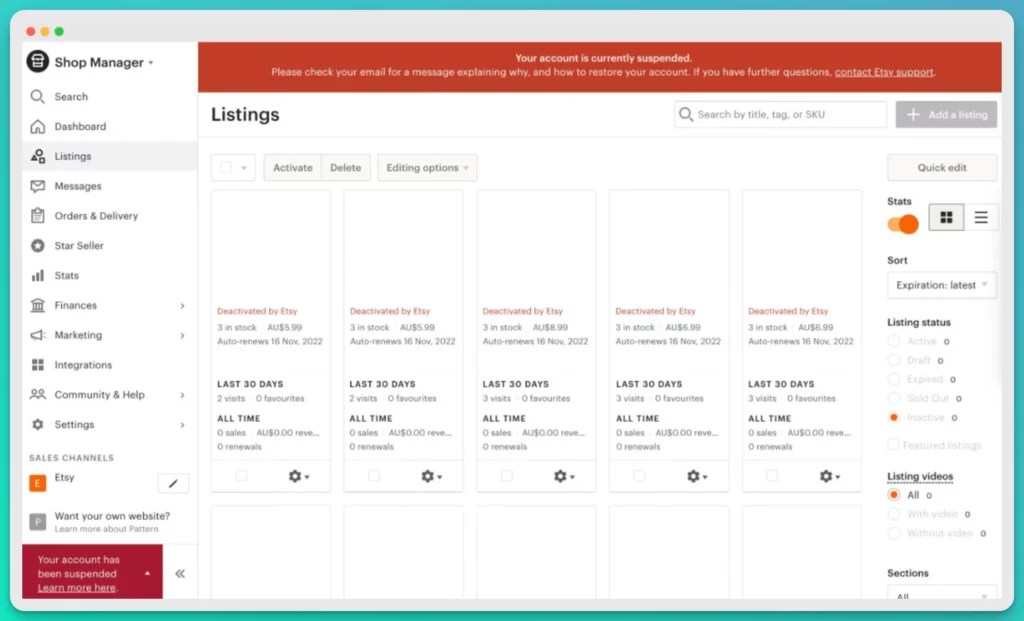Expand the Finances submenu chevron
The width and height of the screenshot is (1024, 621).
182,306
